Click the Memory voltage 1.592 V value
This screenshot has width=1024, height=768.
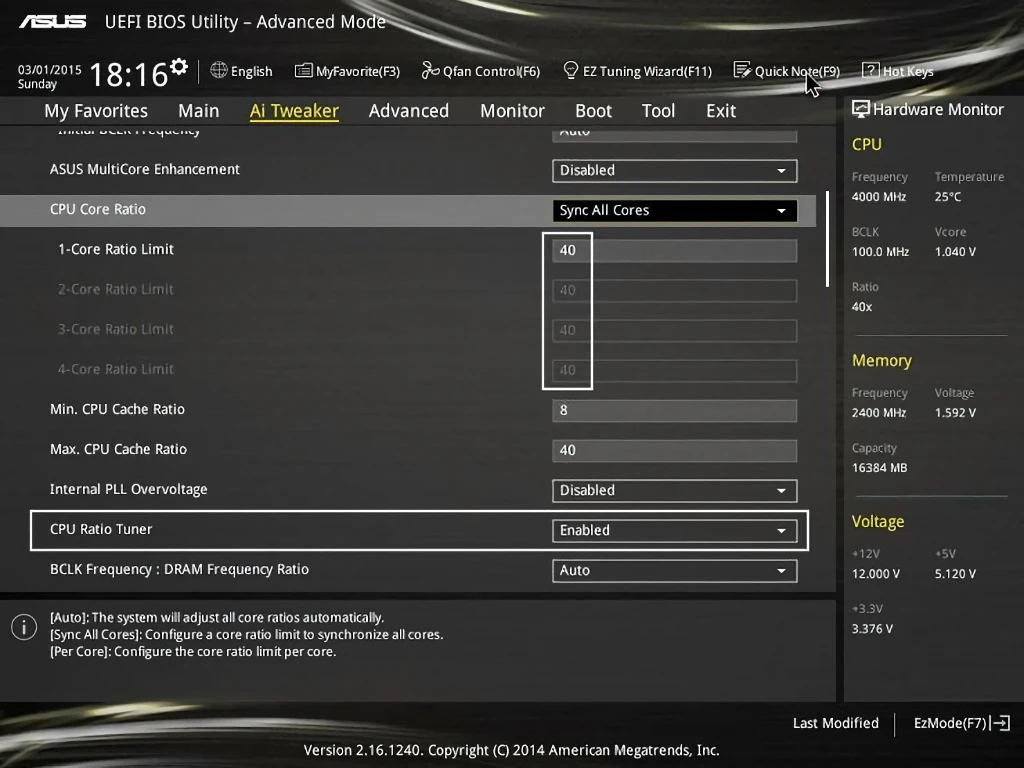(x=955, y=413)
